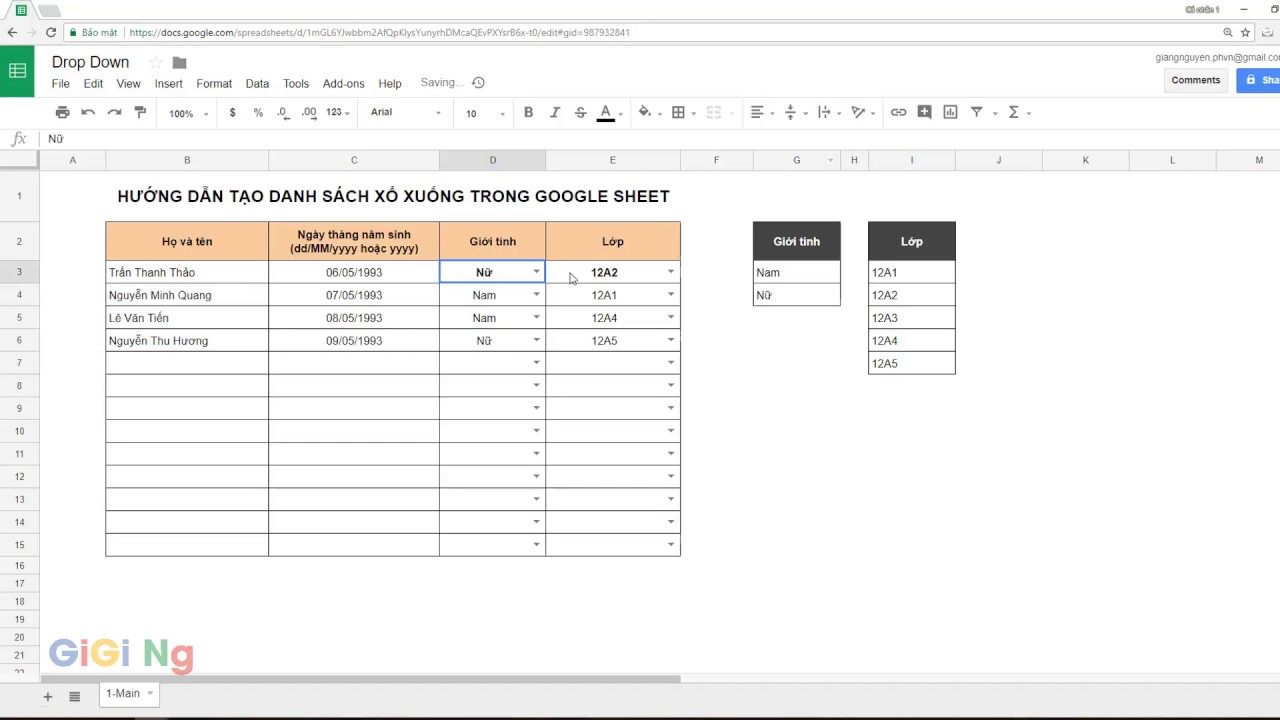1280x720 pixels.
Task: Click the Redo icon
Action: click(x=114, y=113)
